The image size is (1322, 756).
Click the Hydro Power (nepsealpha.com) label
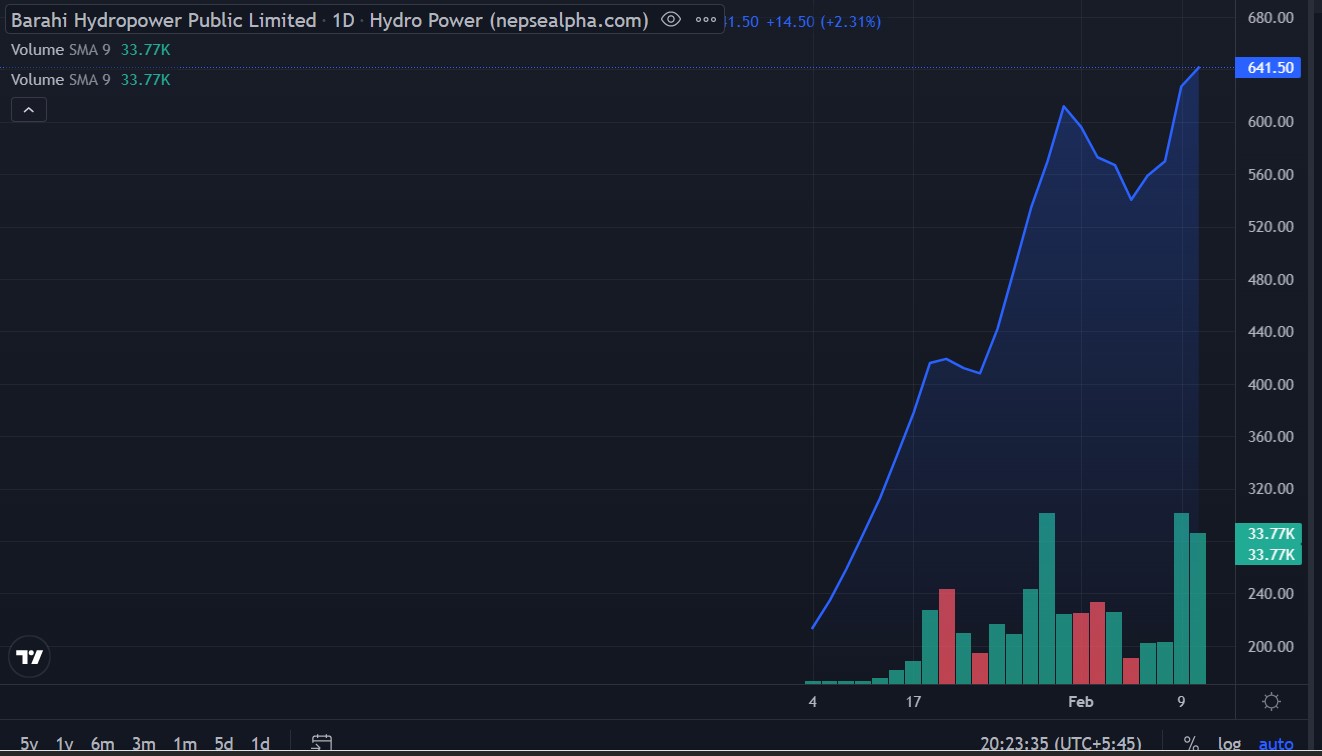pos(509,20)
